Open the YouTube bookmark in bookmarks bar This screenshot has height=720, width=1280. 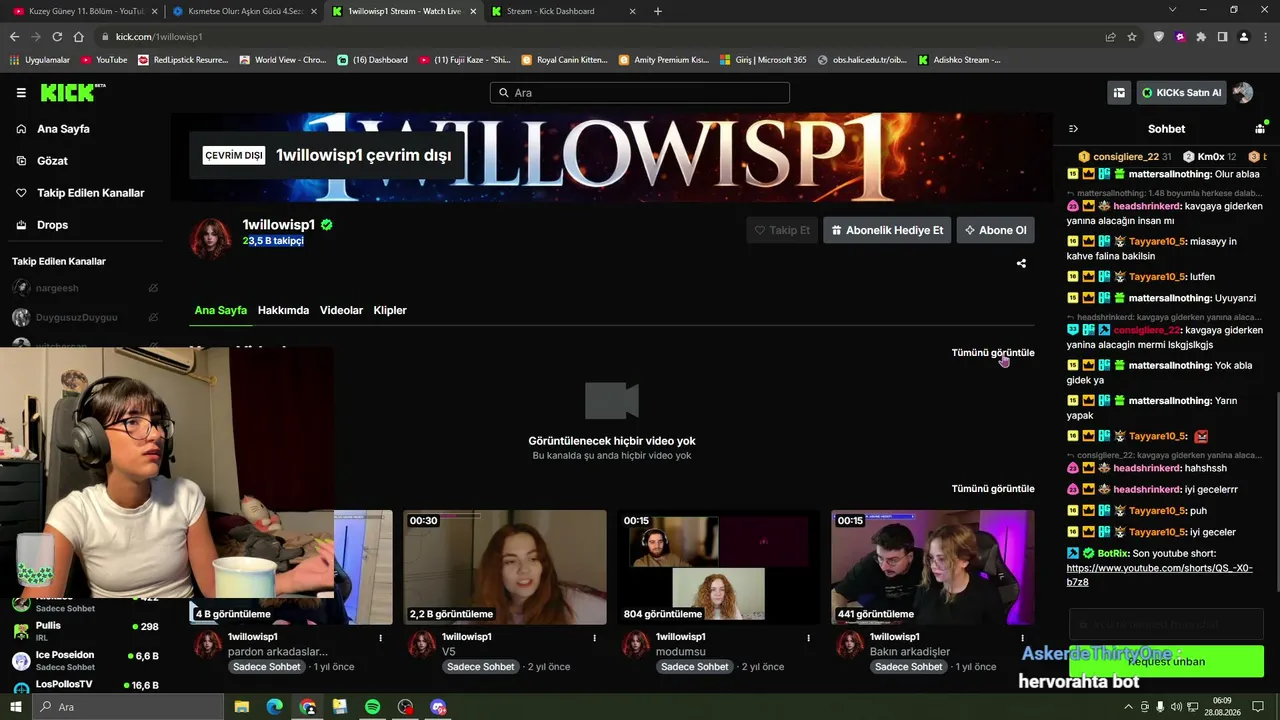coord(104,60)
